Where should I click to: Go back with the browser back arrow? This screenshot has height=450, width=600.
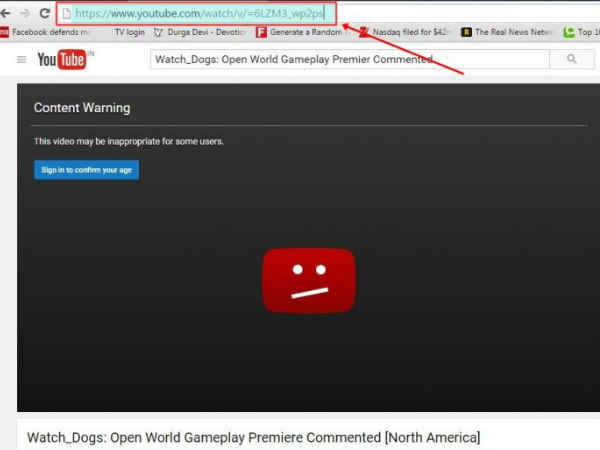[x=5, y=13]
